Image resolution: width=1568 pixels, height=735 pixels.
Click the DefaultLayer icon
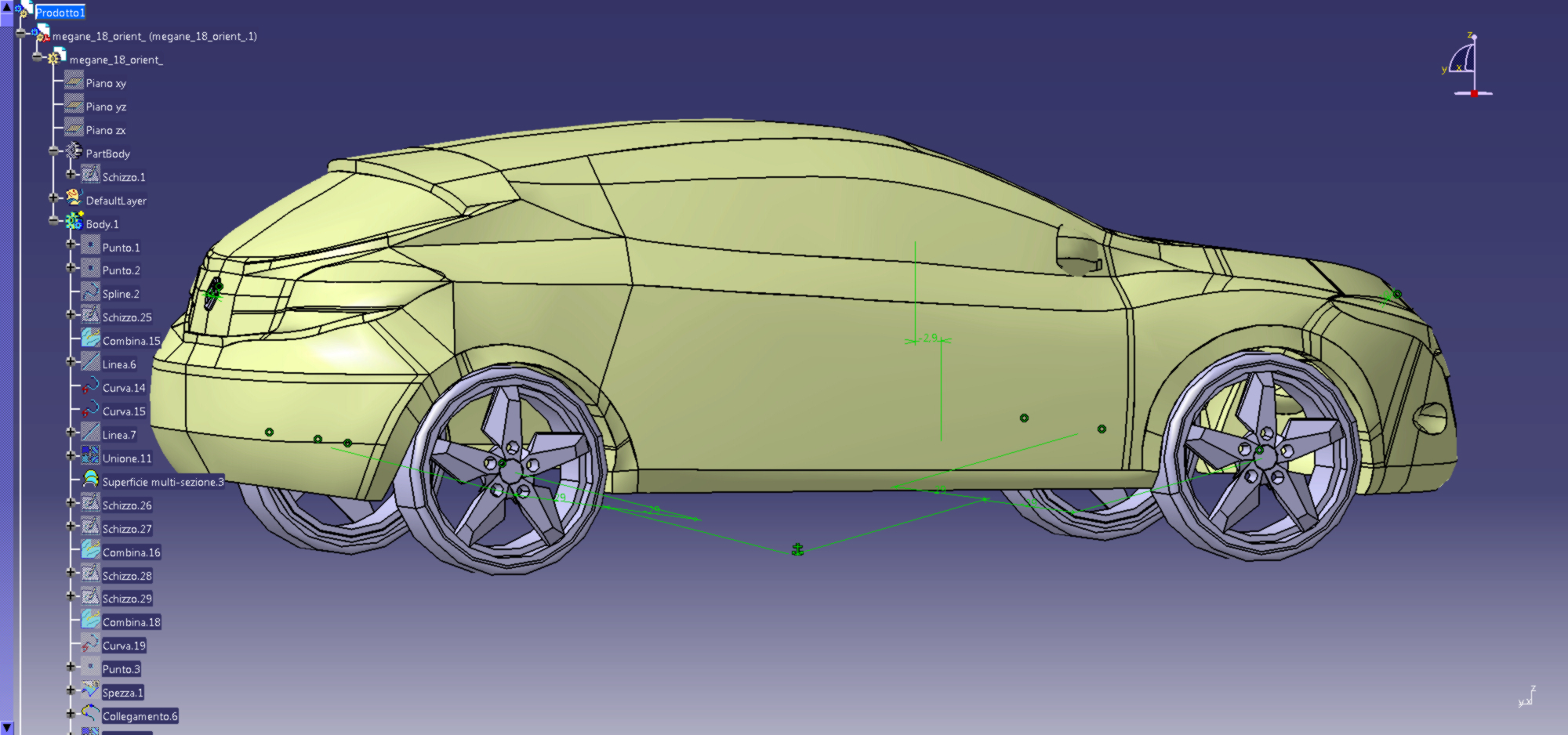click(x=74, y=198)
